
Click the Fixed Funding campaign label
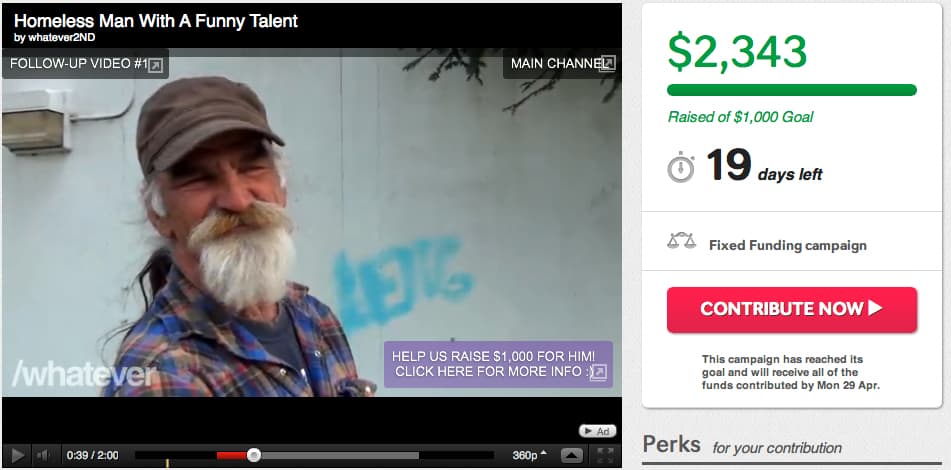(x=787, y=246)
